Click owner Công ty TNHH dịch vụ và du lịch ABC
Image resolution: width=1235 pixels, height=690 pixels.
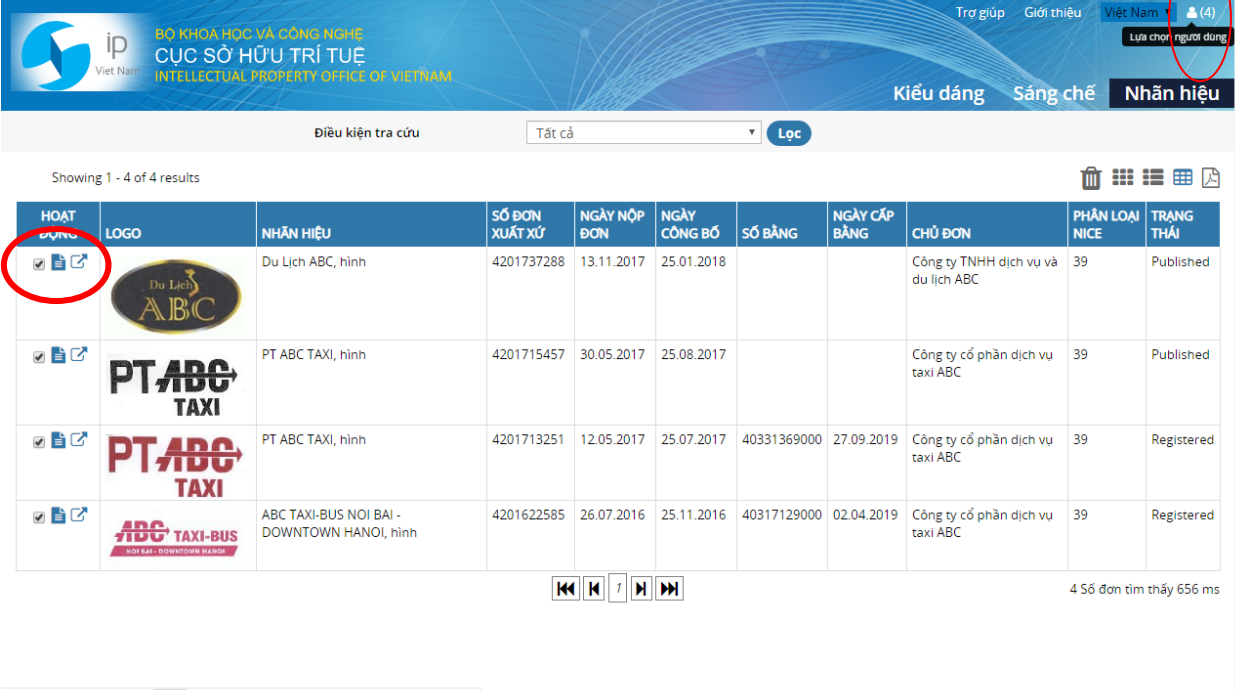coord(984,271)
